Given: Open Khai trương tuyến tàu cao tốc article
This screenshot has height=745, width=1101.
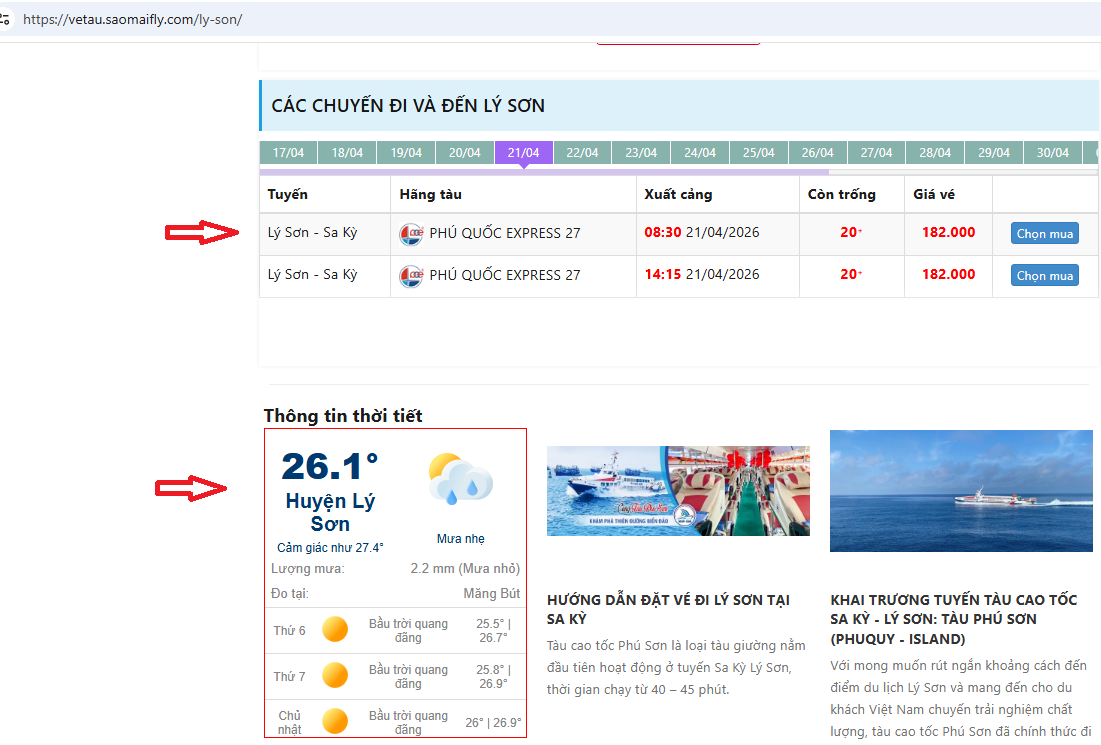Looking at the screenshot, I should [954, 619].
